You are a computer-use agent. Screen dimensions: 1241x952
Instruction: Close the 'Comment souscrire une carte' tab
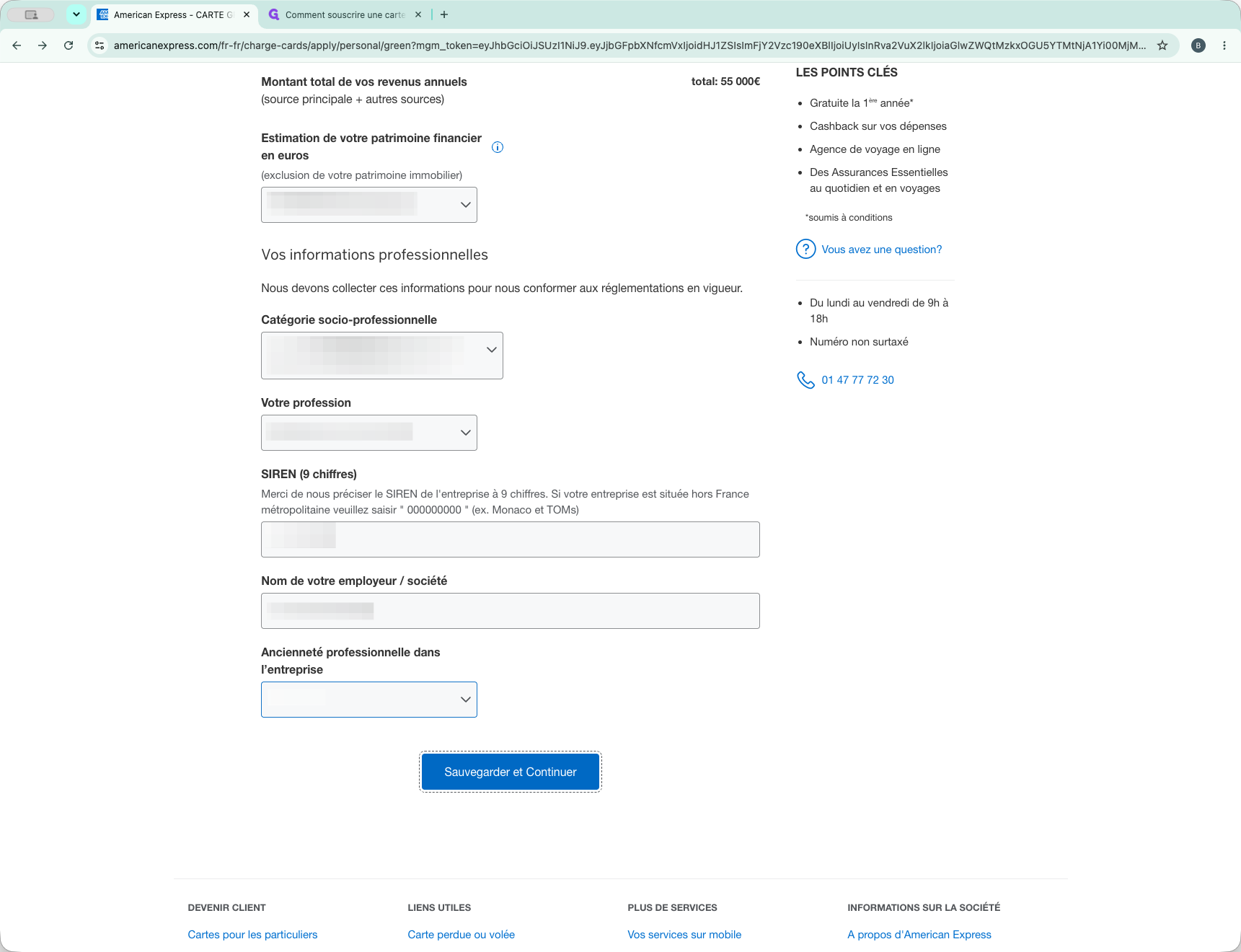[x=418, y=14]
